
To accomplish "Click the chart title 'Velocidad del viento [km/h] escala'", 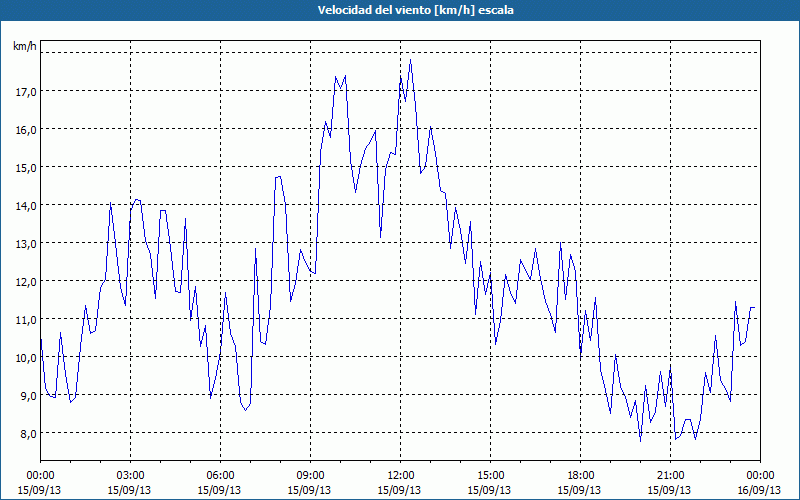I will coord(415,10).
